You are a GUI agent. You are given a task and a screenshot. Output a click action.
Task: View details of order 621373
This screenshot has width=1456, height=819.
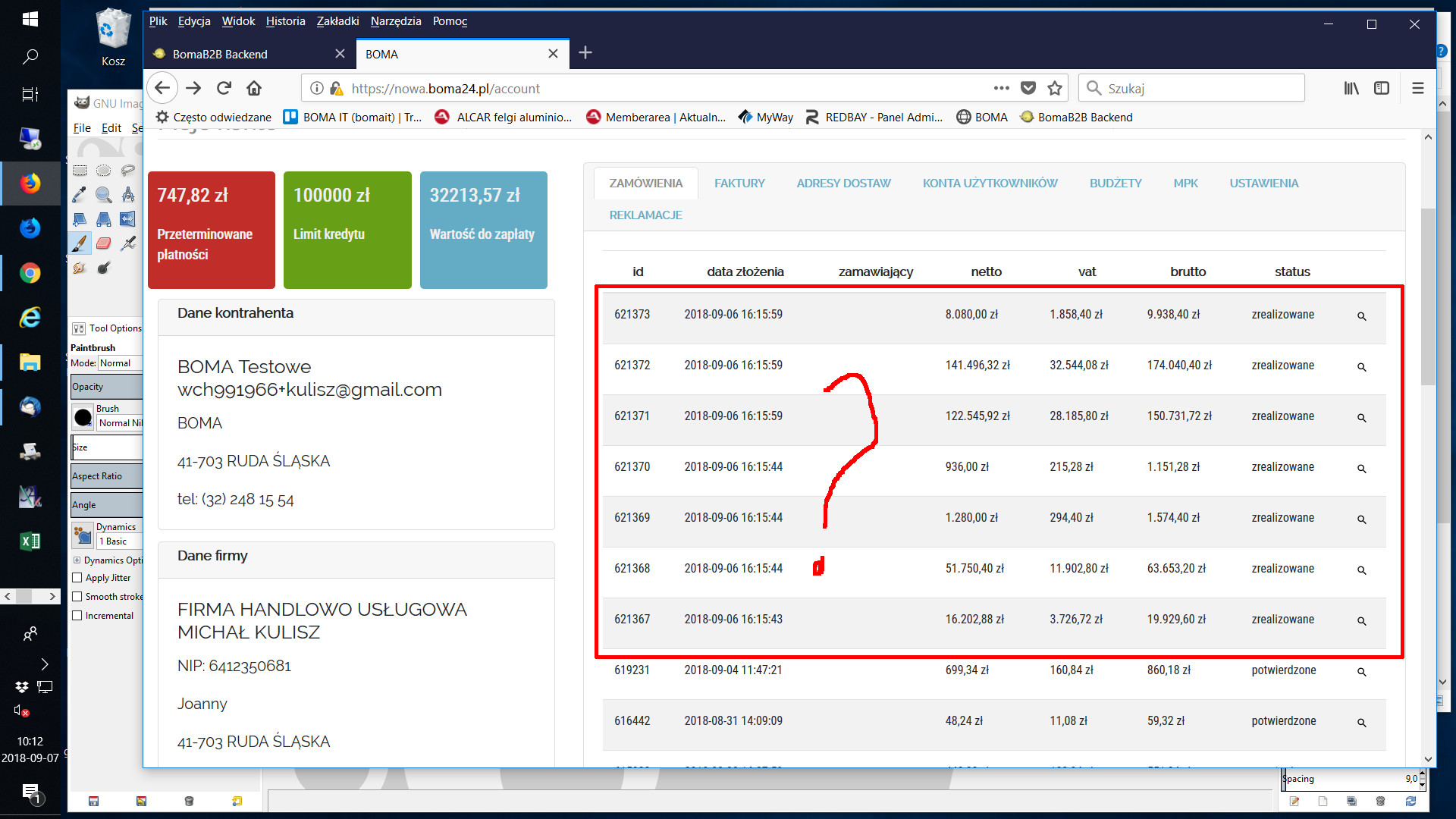point(1361,315)
